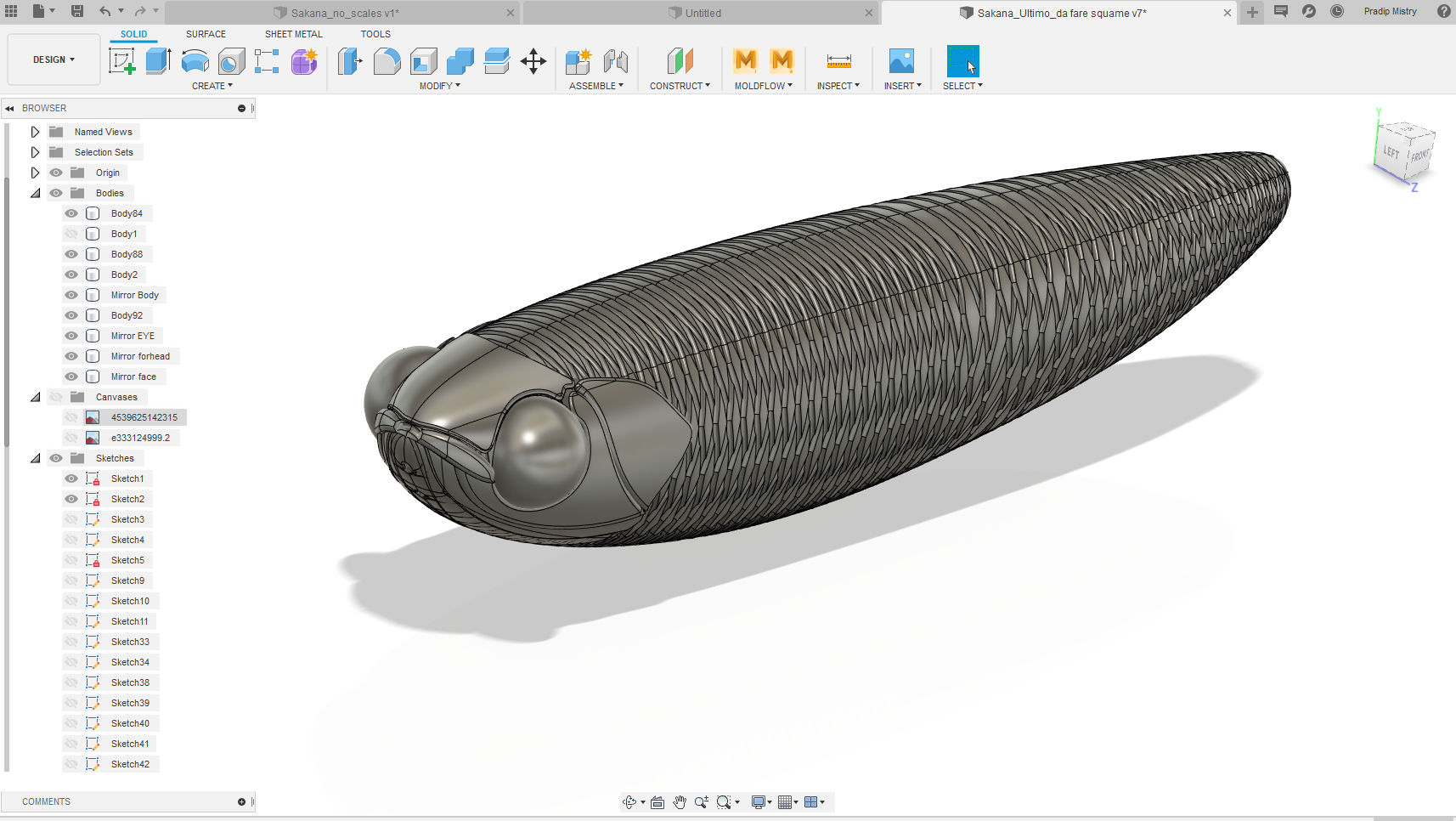This screenshot has height=821, width=1456.
Task: Open Pradip Mistry account menu
Action: tap(1390, 12)
